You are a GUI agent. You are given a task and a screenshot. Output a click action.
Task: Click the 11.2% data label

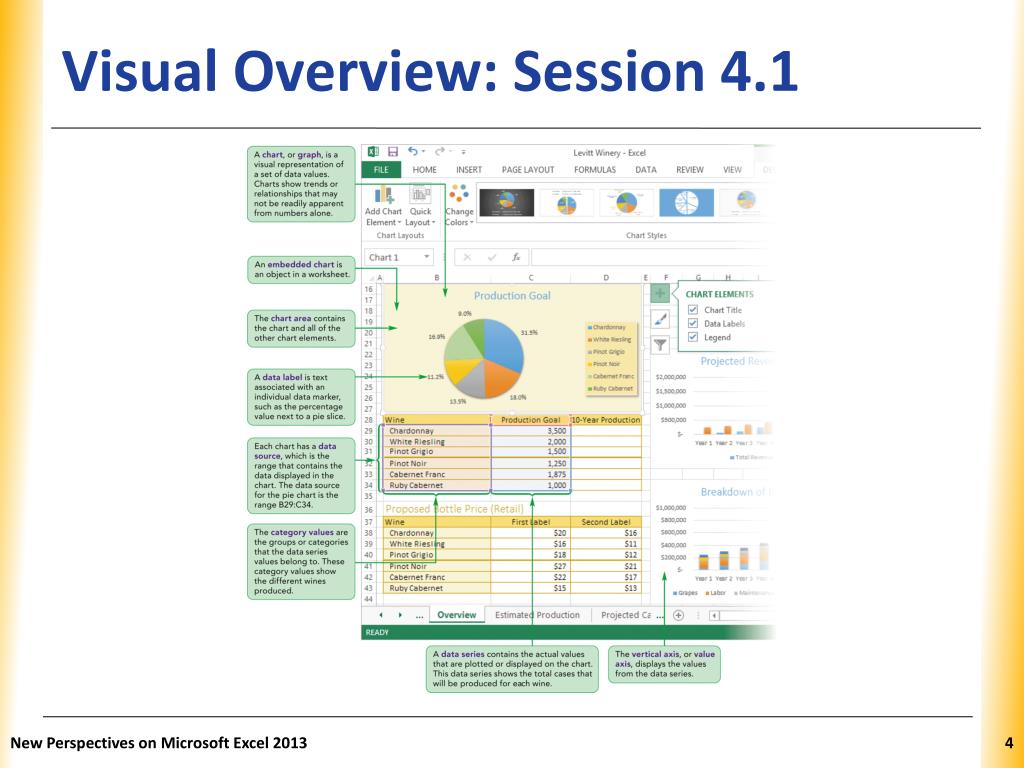[x=436, y=377]
